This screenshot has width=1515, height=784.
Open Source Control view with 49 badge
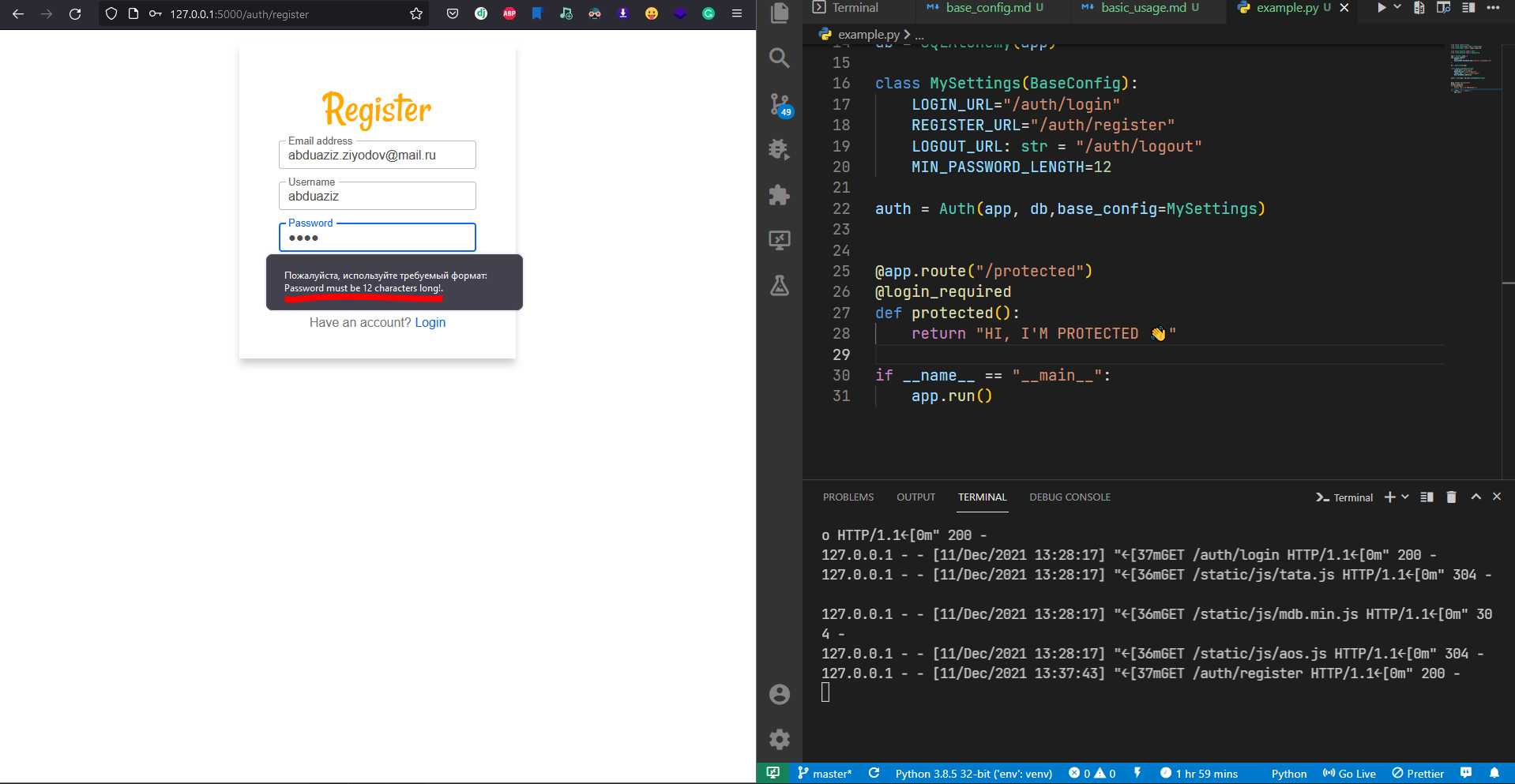tap(780, 104)
